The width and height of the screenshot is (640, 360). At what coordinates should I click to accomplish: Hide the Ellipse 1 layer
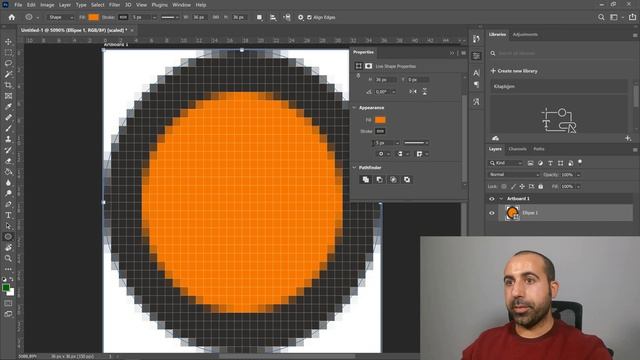(x=491, y=213)
